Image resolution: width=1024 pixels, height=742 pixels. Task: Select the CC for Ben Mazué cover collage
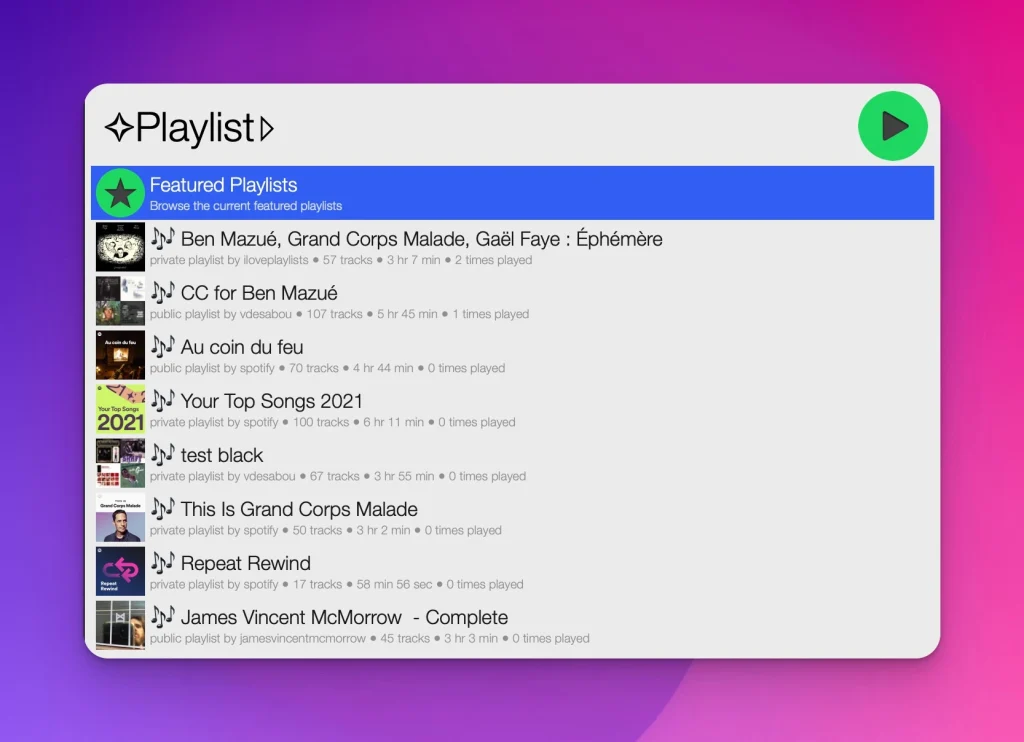[120, 300]
